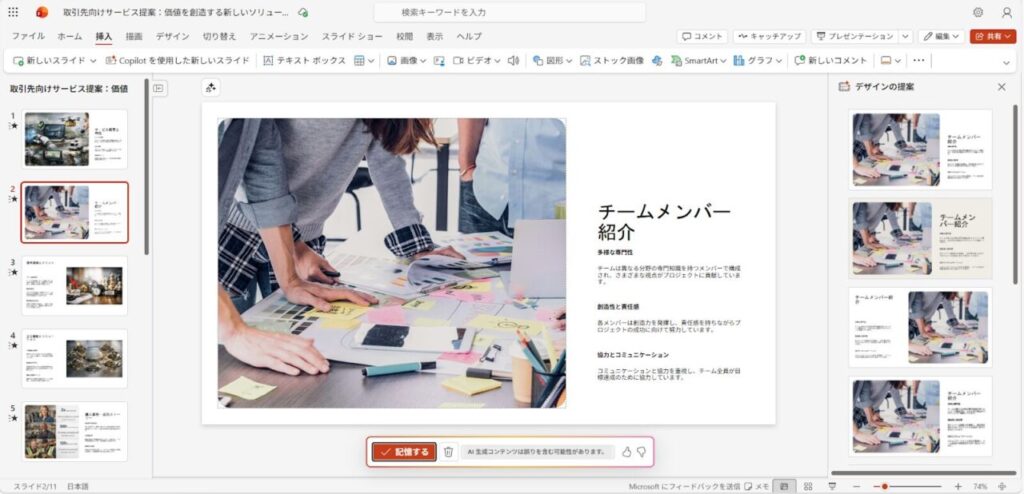Switch to slide sorter view
1024x494 pixels.
[x=807, y=485]
